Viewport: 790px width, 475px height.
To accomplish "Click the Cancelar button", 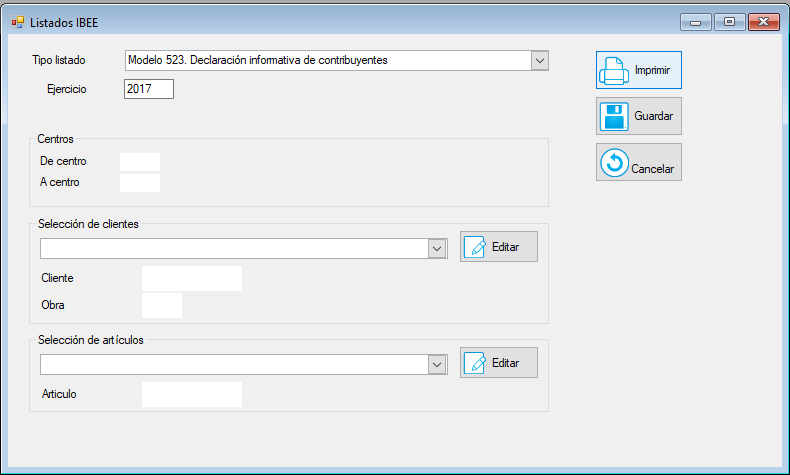I will click(639, 162).
